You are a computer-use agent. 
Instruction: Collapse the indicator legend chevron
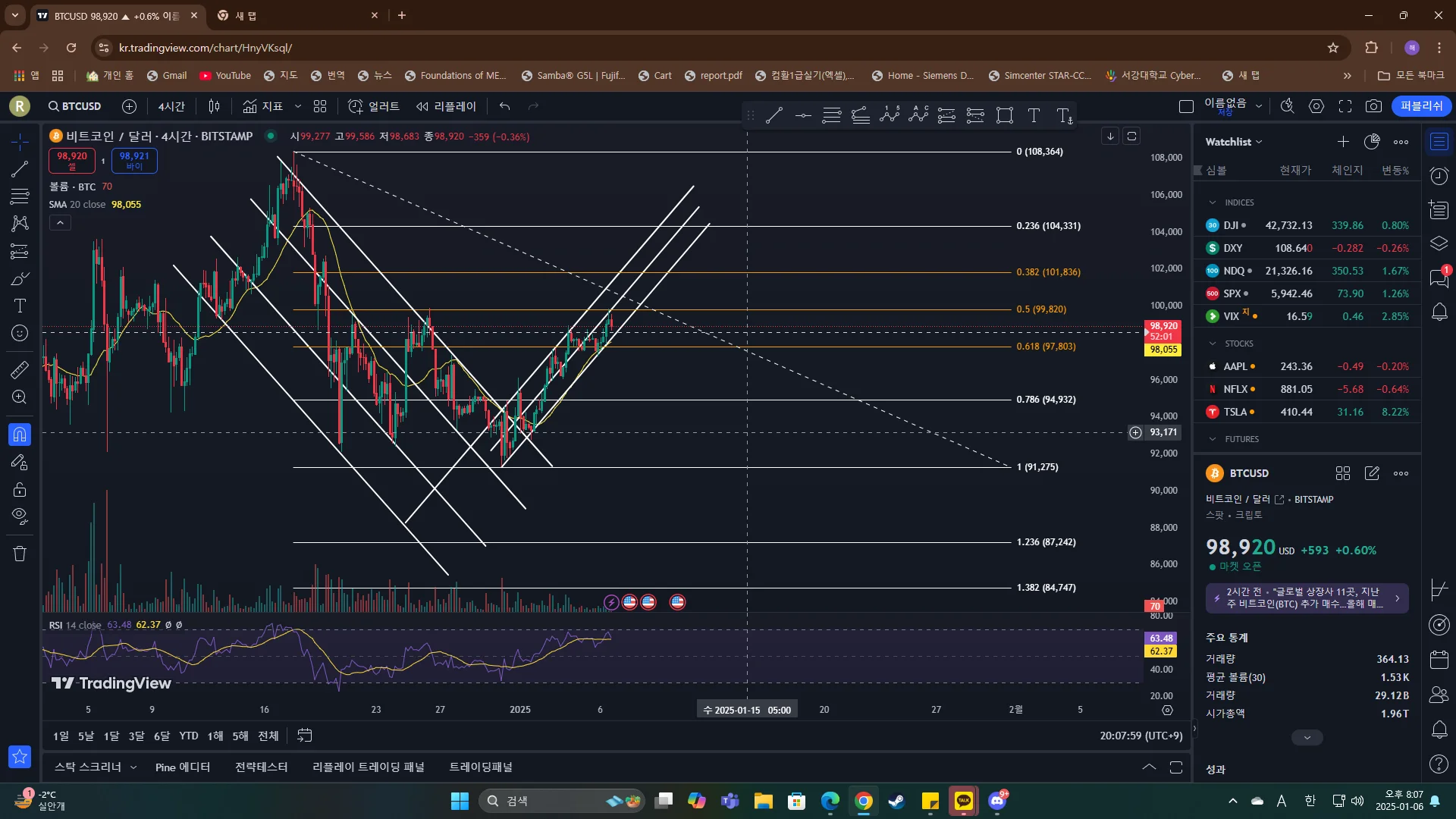[x=60, y=222]
